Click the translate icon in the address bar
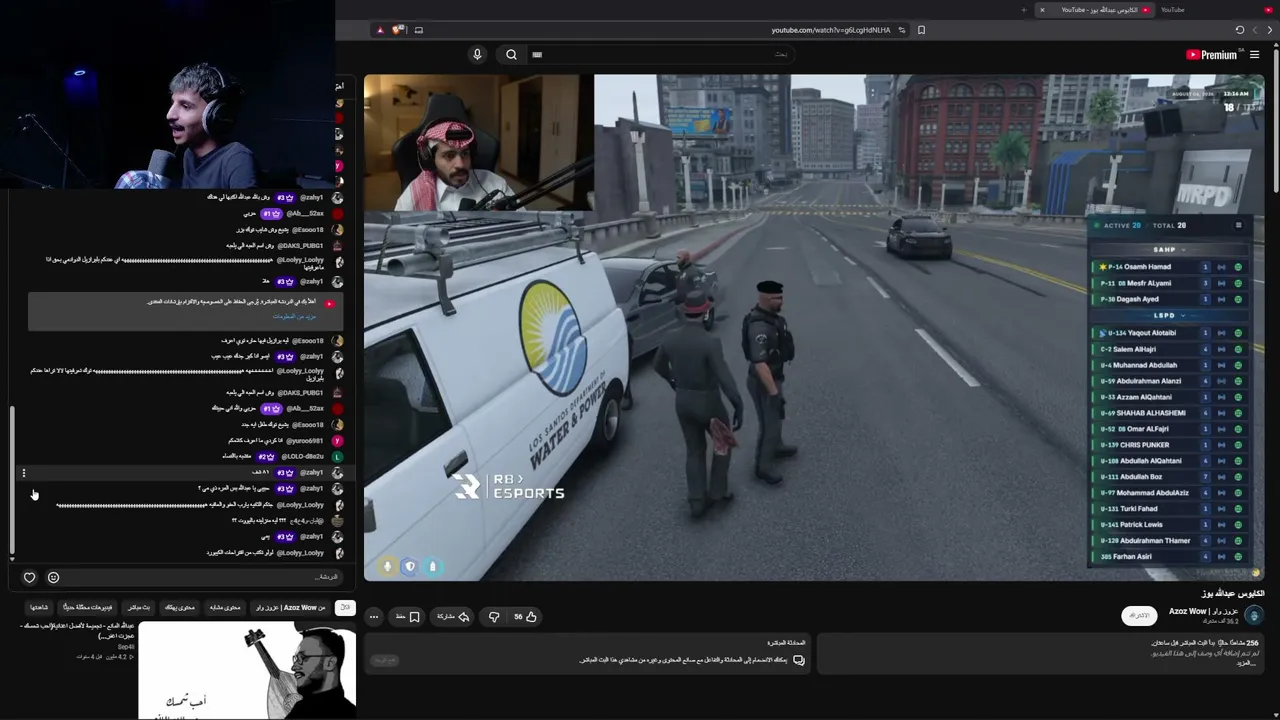 902,30
